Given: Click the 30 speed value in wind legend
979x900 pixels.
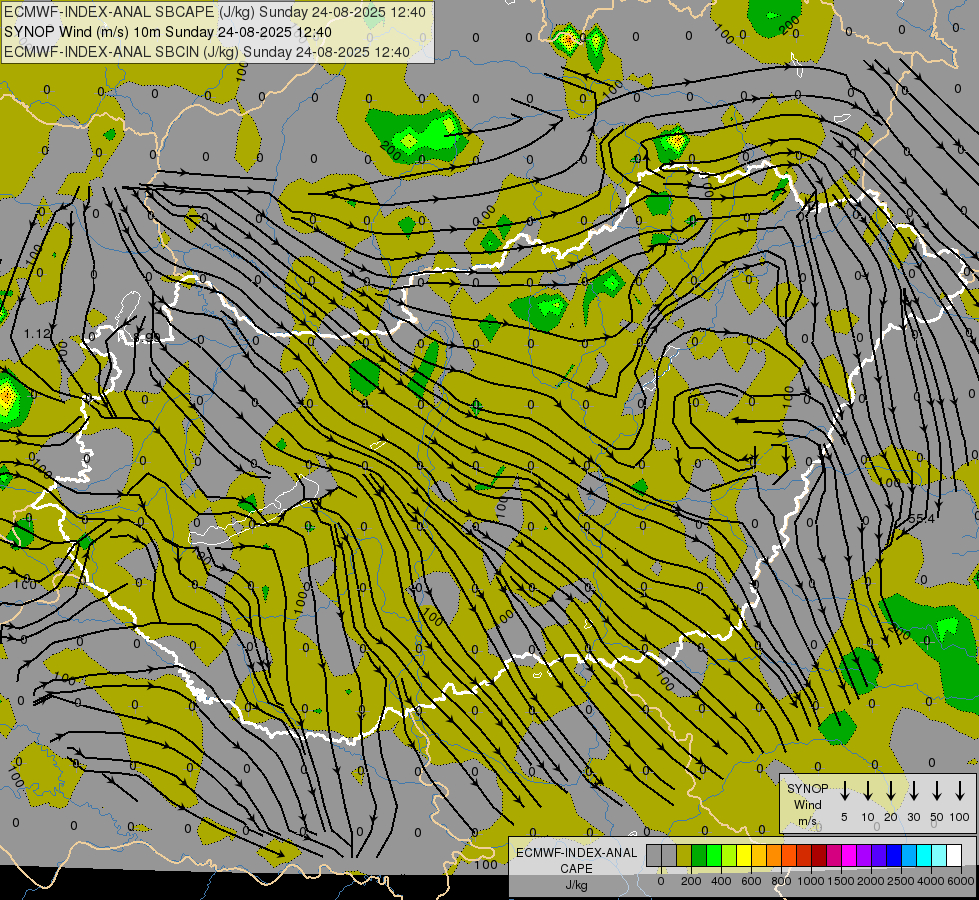Looking at the screenshot, I should (x=913, y=817).
